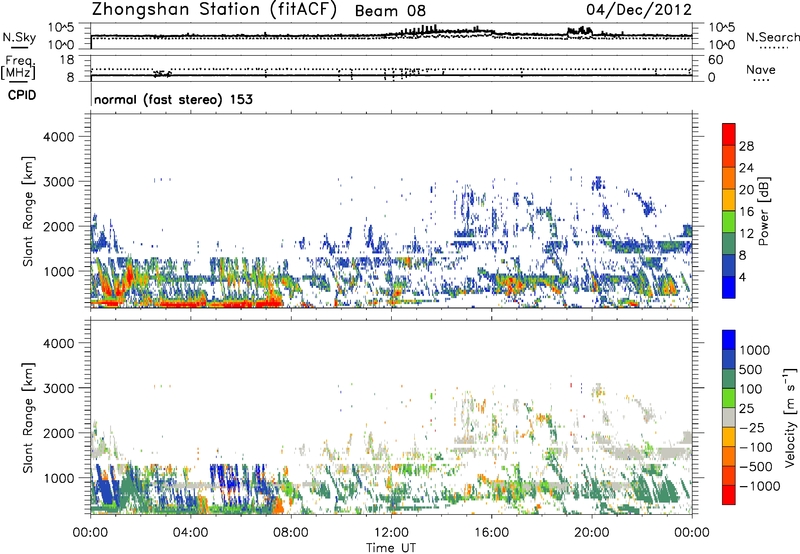Click the 18 tick on frequency axis
This screenshot has width=800, height=554.
coord(67,60)
